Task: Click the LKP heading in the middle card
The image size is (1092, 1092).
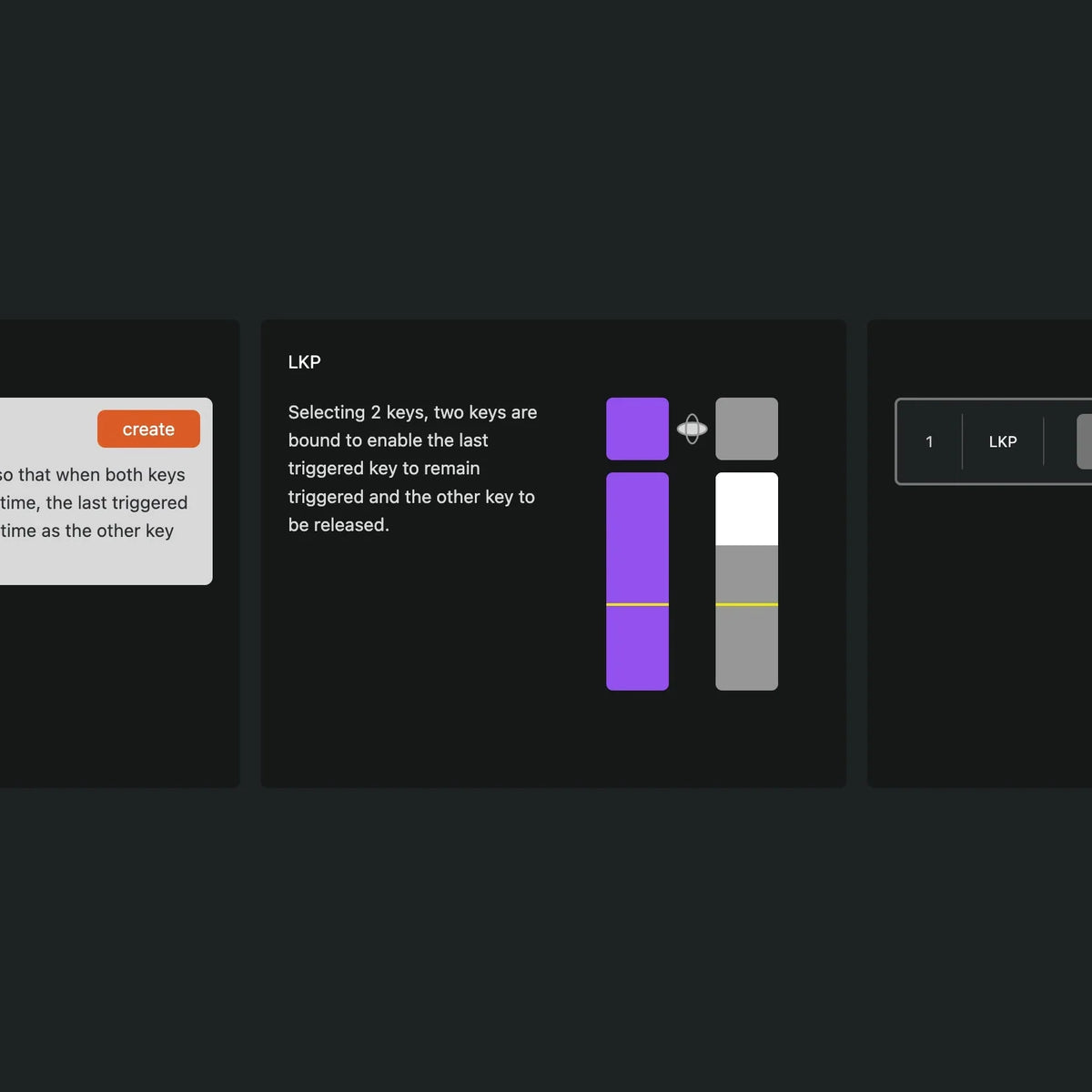Action: point(304,362)
